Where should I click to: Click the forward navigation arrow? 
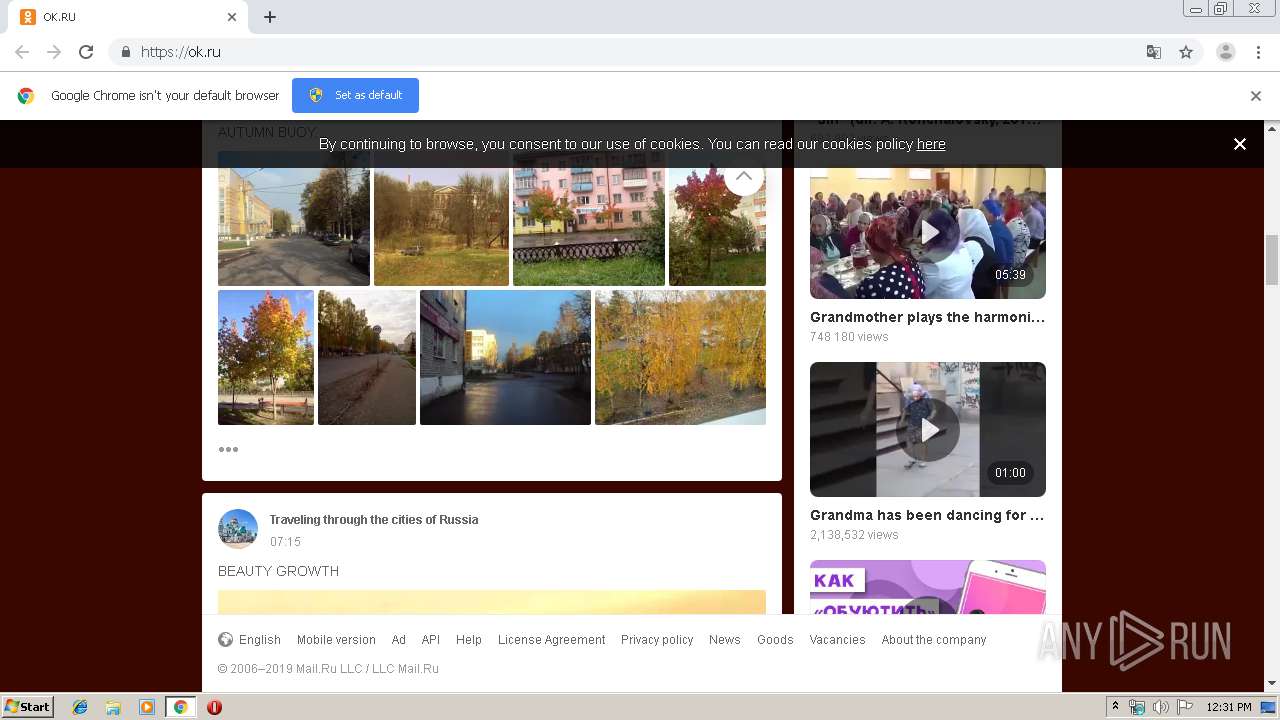coord(54,52)
